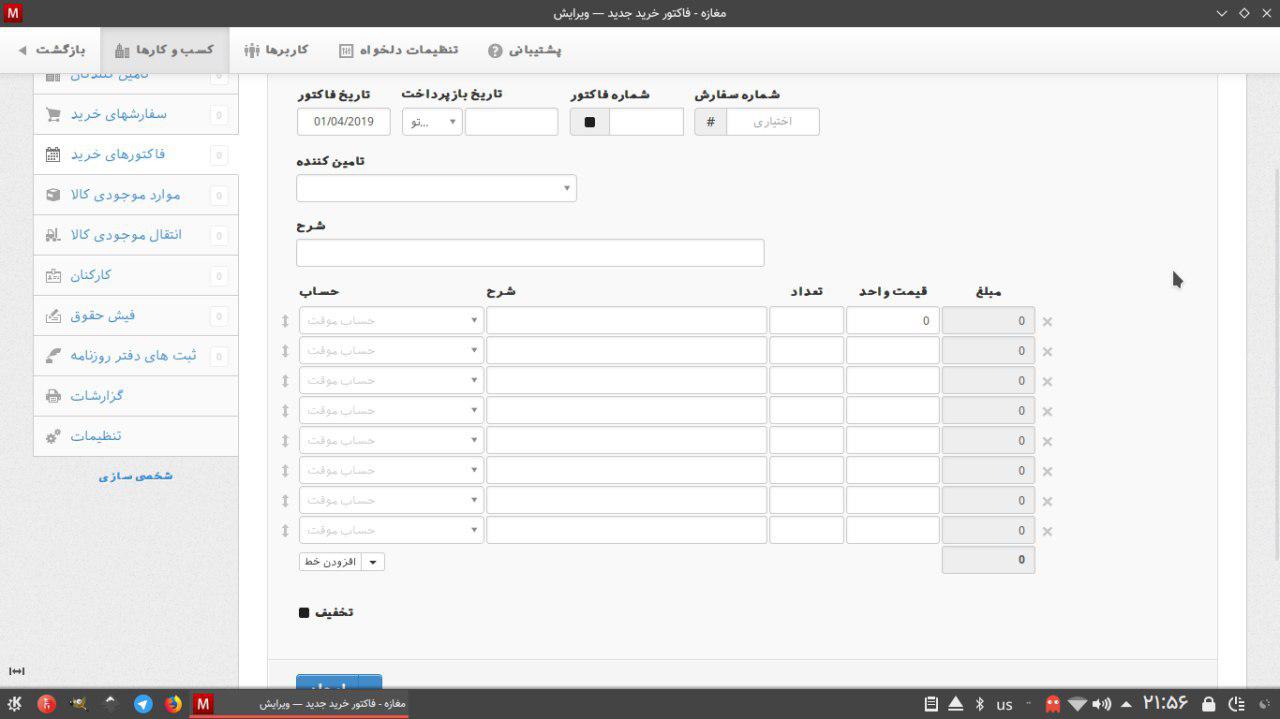1280x719 pixels.
Task: Open the تاریخ بازپرداخت type dropdown
Action: click(x=432, y=122)
